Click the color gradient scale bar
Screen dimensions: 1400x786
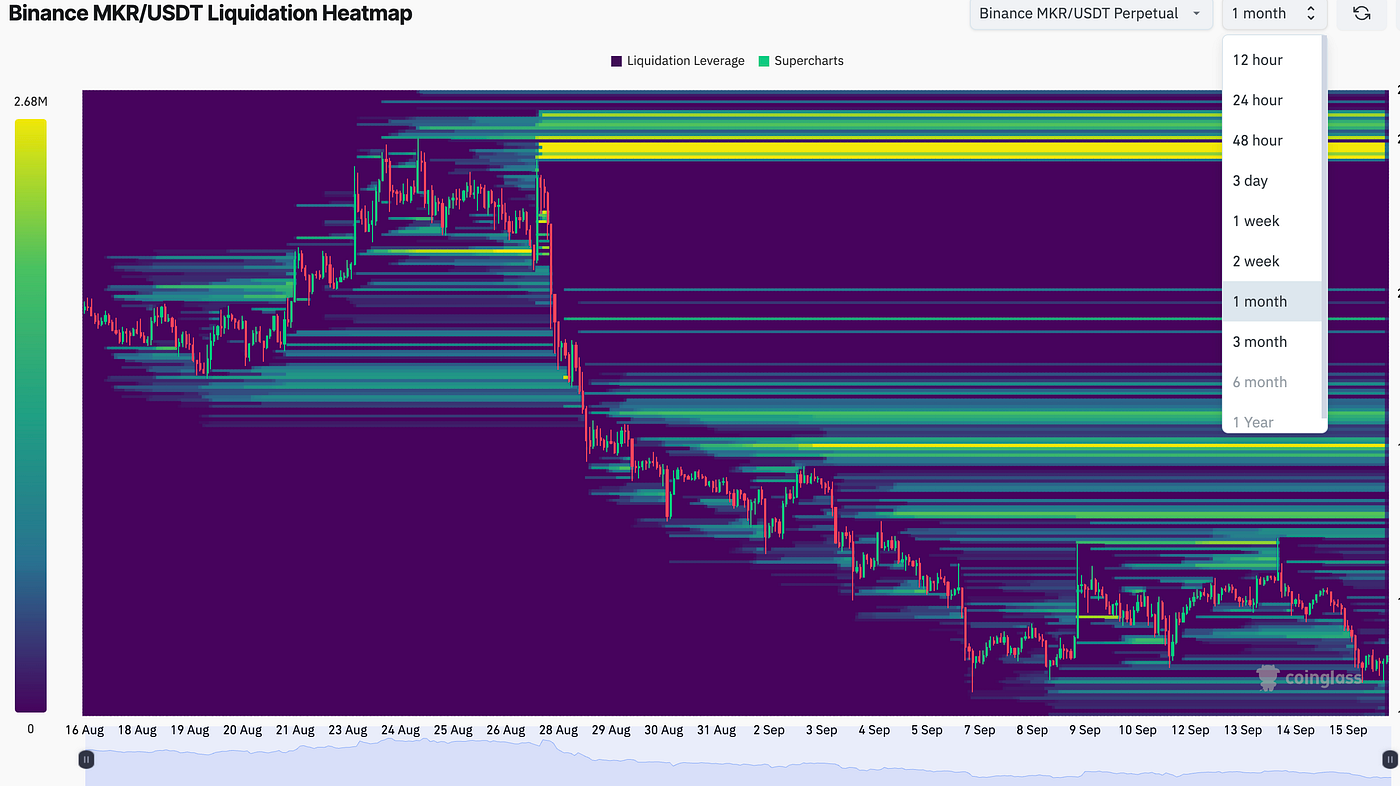pos(30,415)
